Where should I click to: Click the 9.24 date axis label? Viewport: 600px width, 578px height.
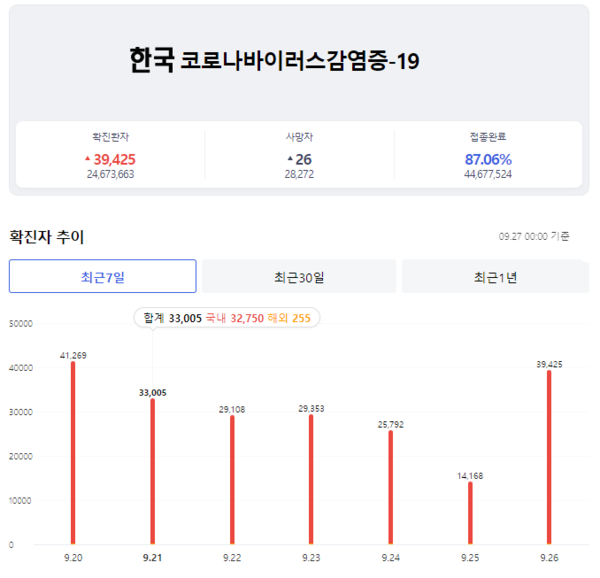click(391, 558)
